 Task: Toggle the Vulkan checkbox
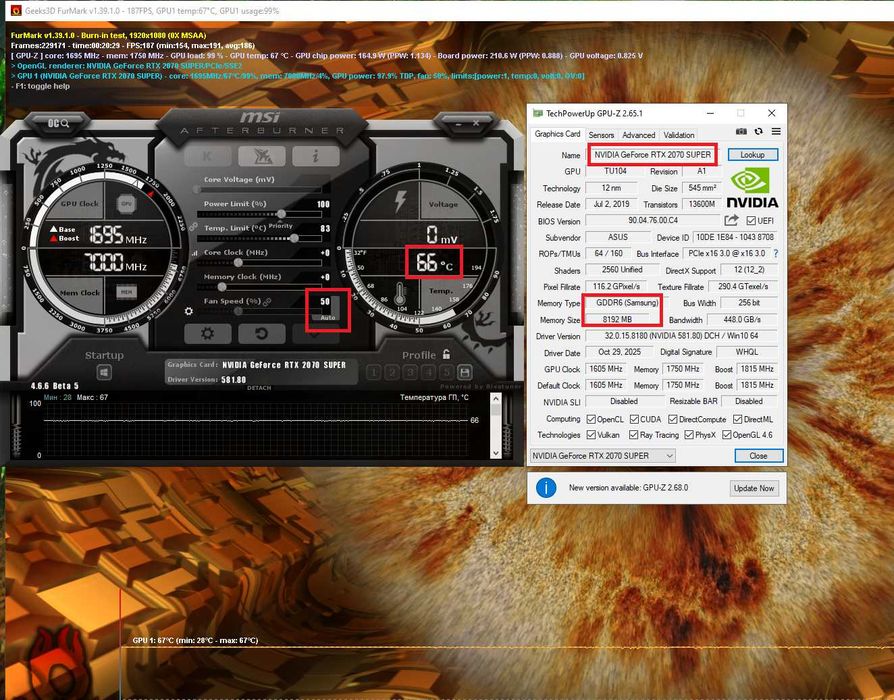591,434
